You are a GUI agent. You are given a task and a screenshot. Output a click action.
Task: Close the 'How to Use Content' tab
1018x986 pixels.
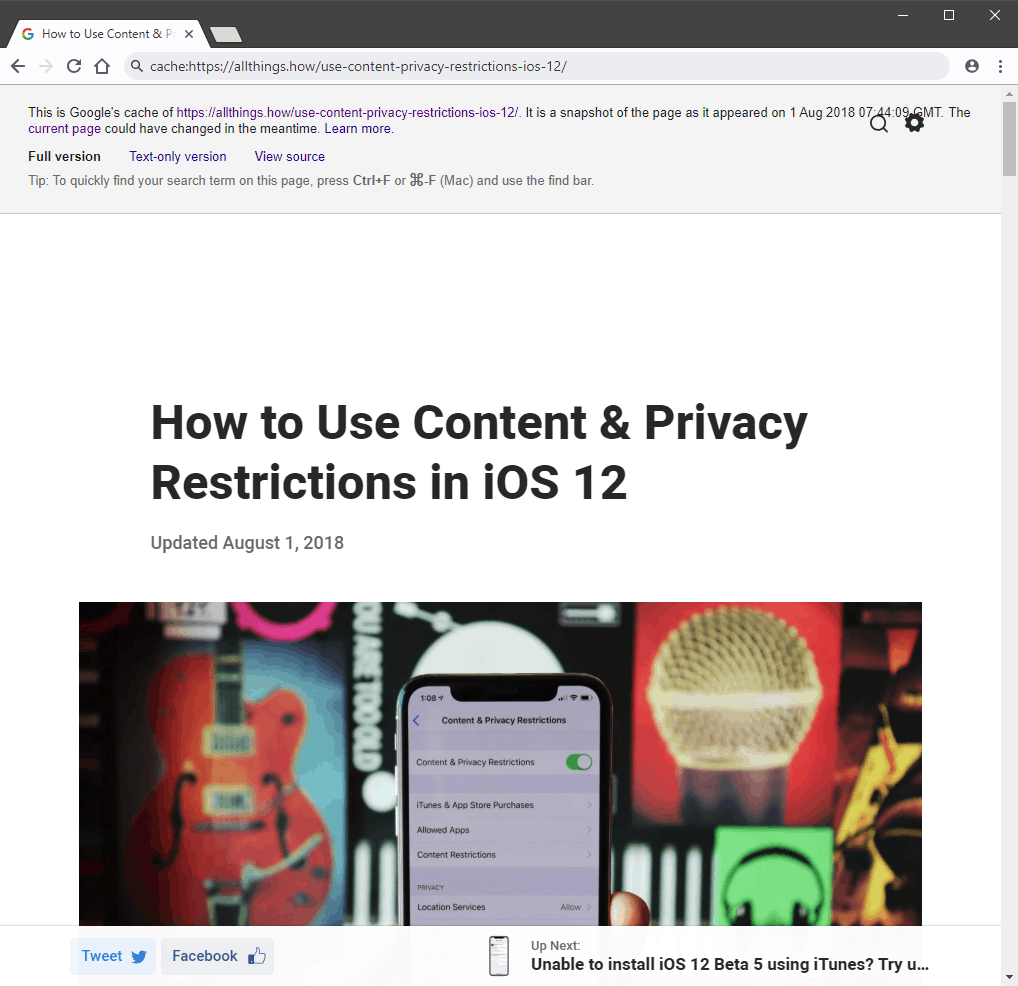tap(189, 34)
